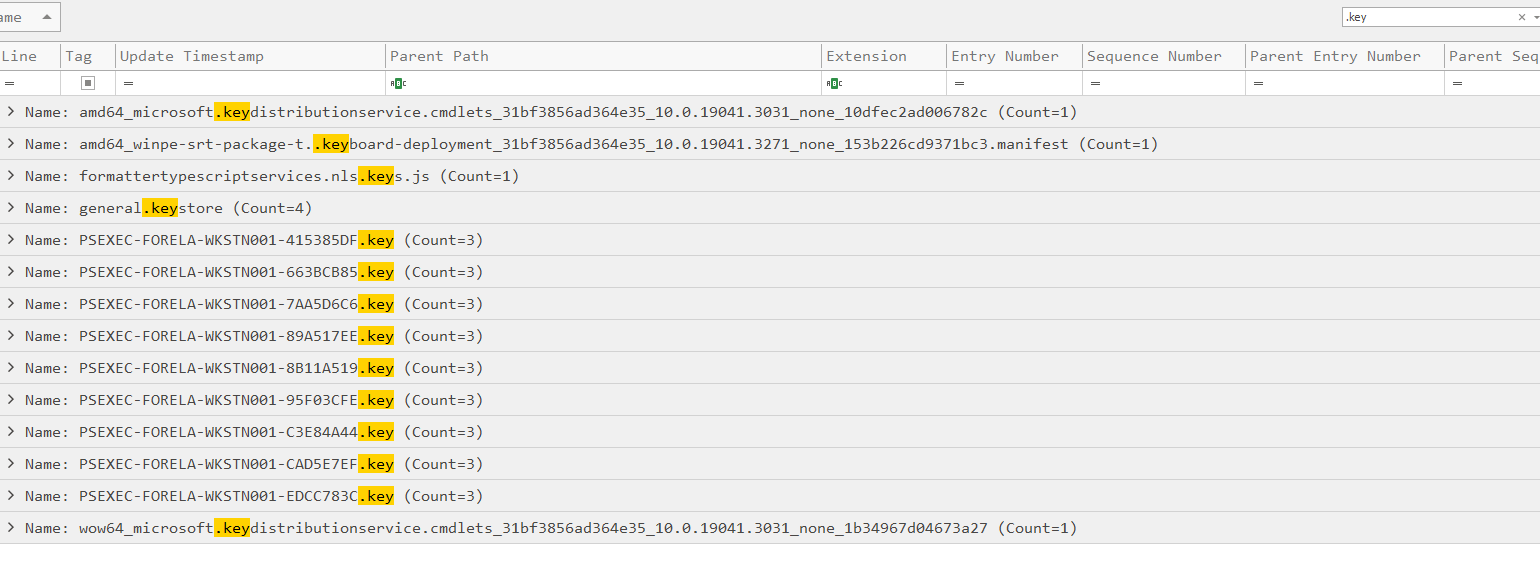Click the Parent Path contains-filter ABC icon

click(x=398, y=83)
